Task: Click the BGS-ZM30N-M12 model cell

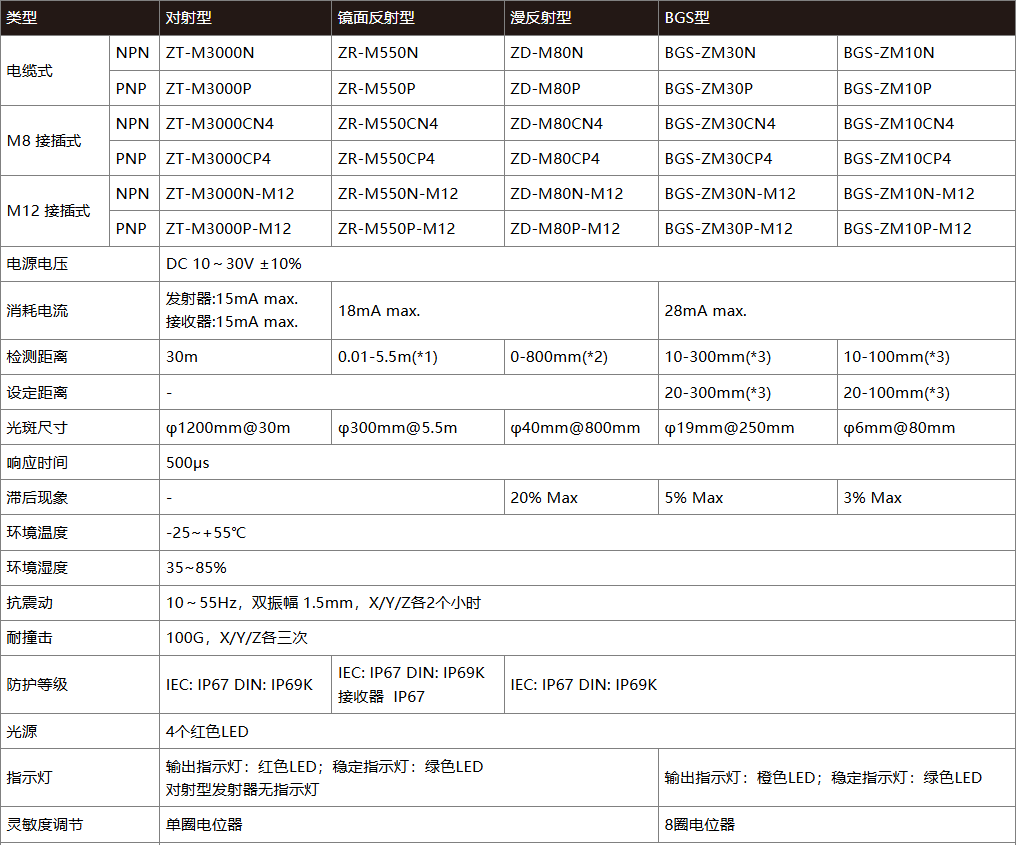Action: pyautogui.click(x=730, y=194)
